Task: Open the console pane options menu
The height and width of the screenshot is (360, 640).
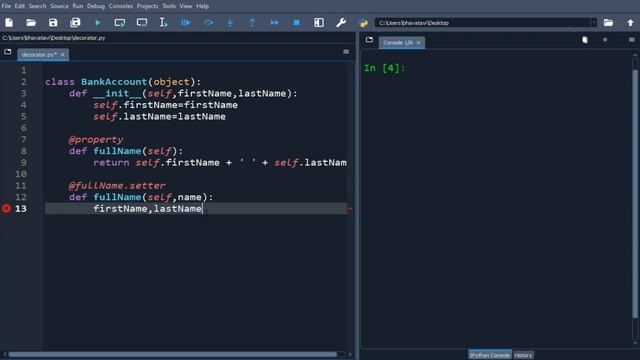Action: pyautogui.click(x=631, y=40)
